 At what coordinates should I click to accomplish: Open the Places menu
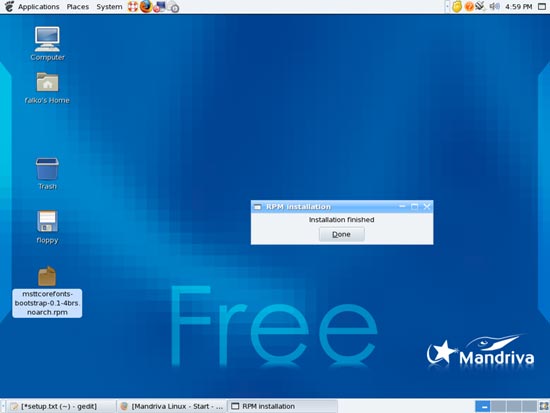[x=78, y=7]
